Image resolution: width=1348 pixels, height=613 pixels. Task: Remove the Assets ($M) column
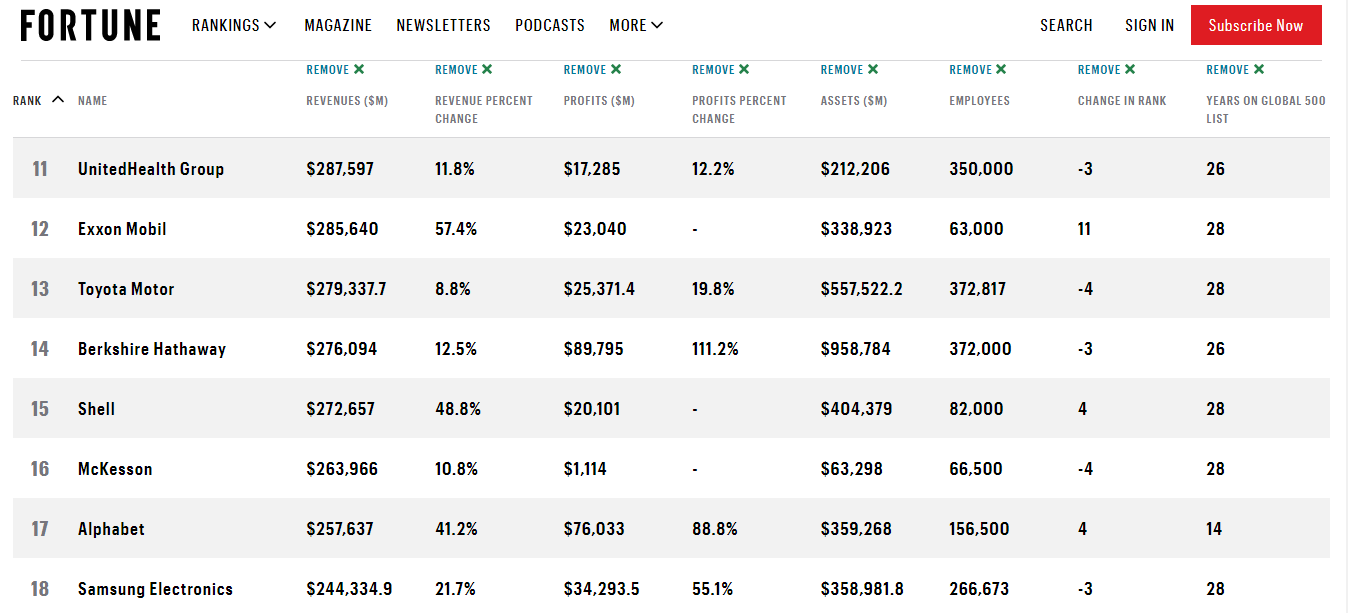(849, 70)
